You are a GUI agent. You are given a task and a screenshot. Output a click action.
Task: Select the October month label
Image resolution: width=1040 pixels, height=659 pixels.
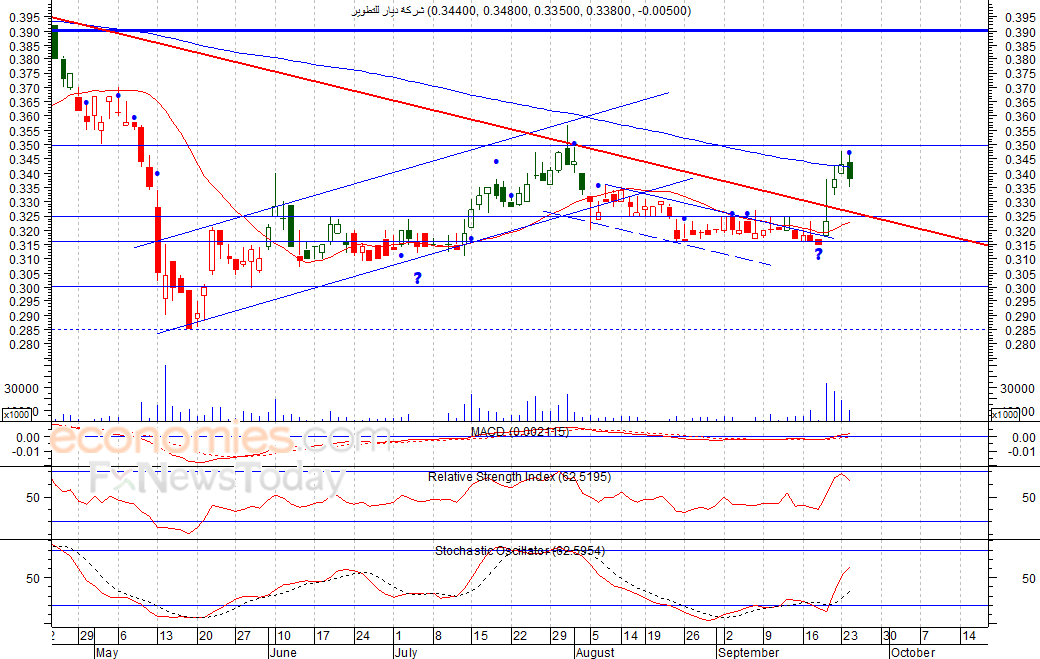pos(913,652)
